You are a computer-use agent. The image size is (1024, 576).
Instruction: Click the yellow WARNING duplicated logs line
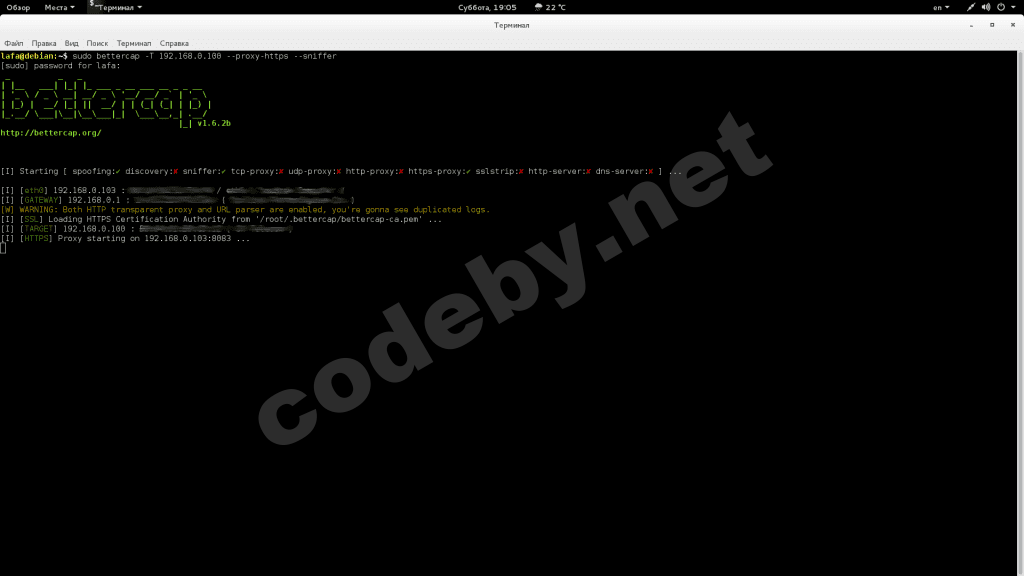(x=245, y=210)
